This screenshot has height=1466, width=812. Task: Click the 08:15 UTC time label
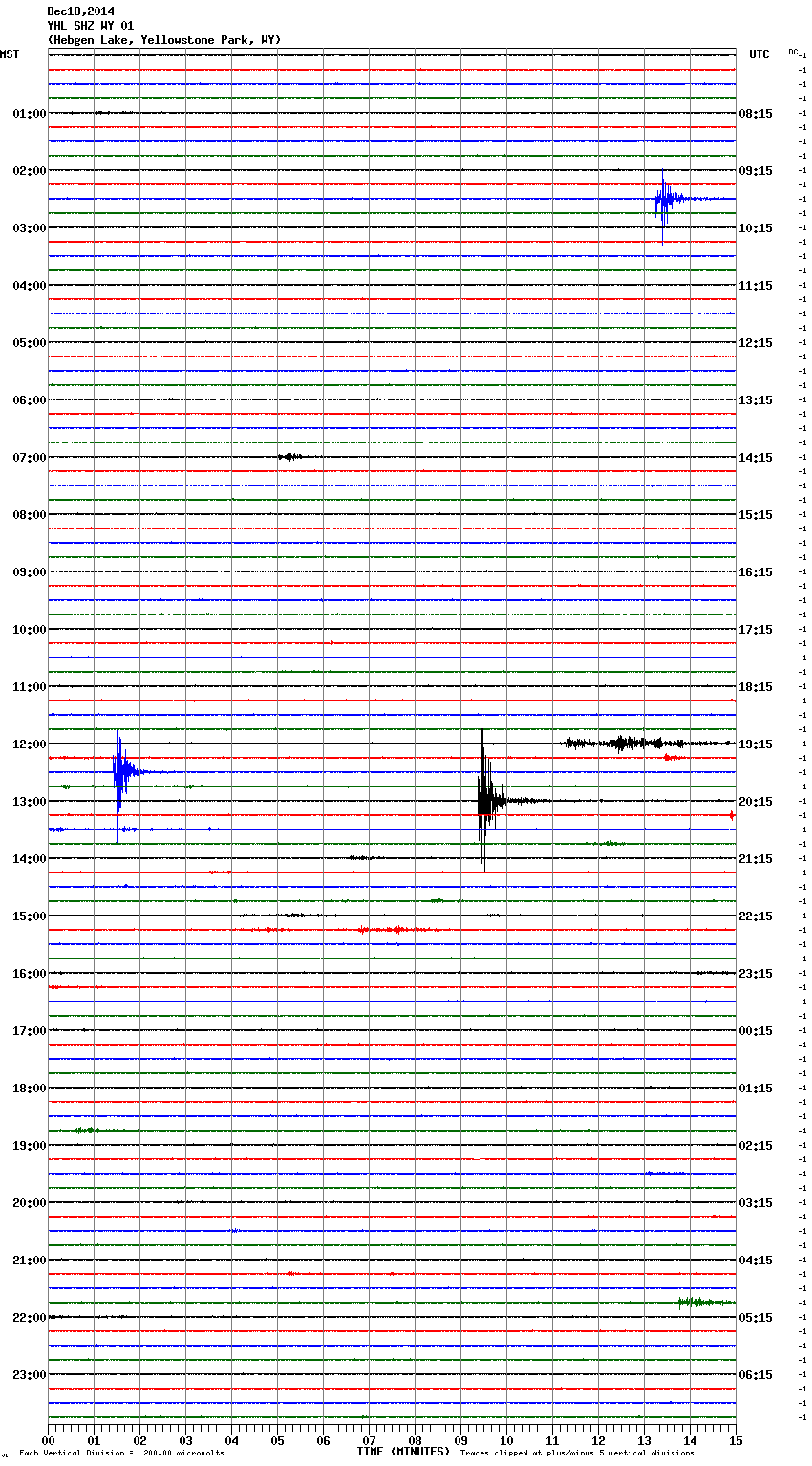[756, 114]
